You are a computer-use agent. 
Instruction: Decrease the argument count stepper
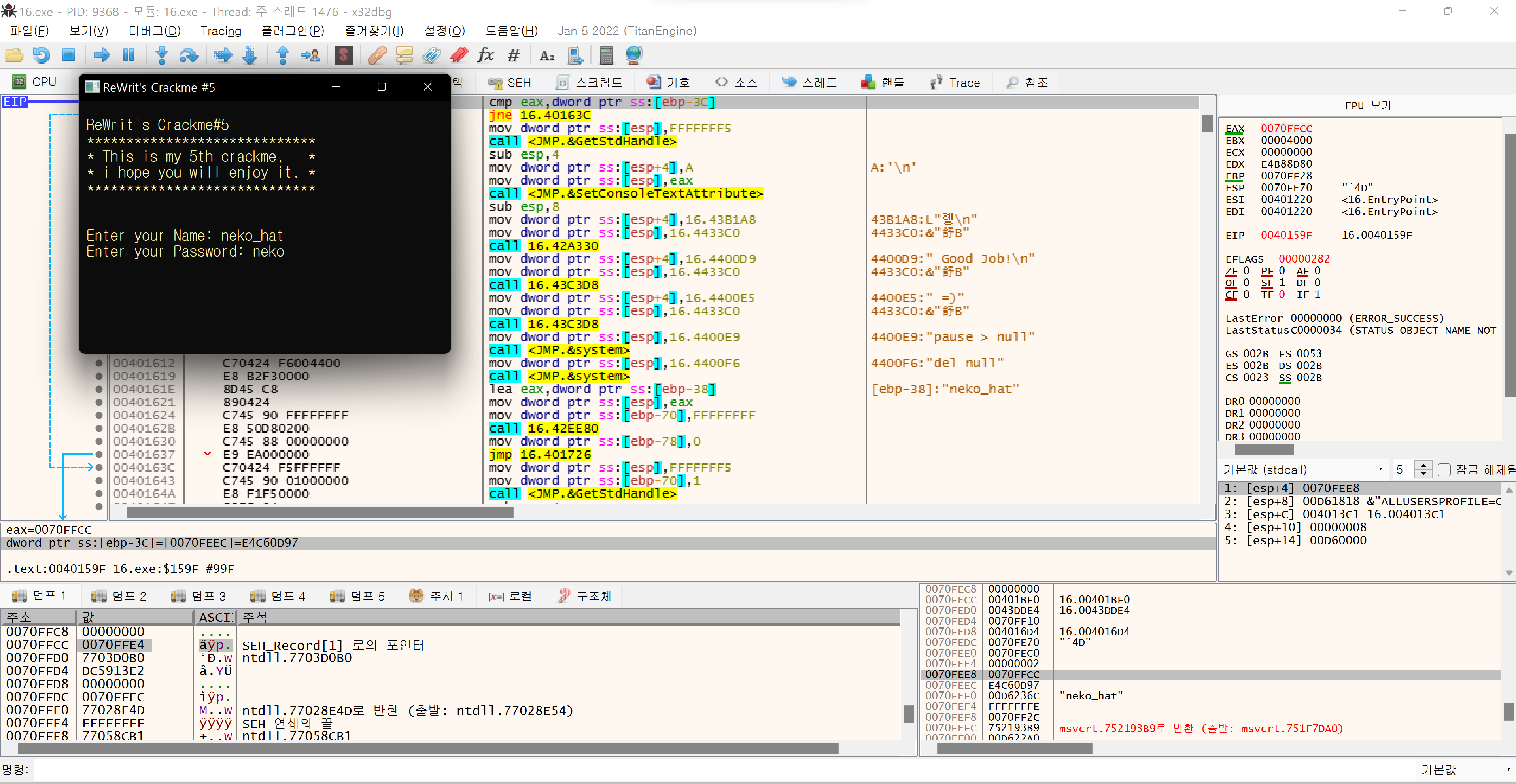(x=1423, y=474)
